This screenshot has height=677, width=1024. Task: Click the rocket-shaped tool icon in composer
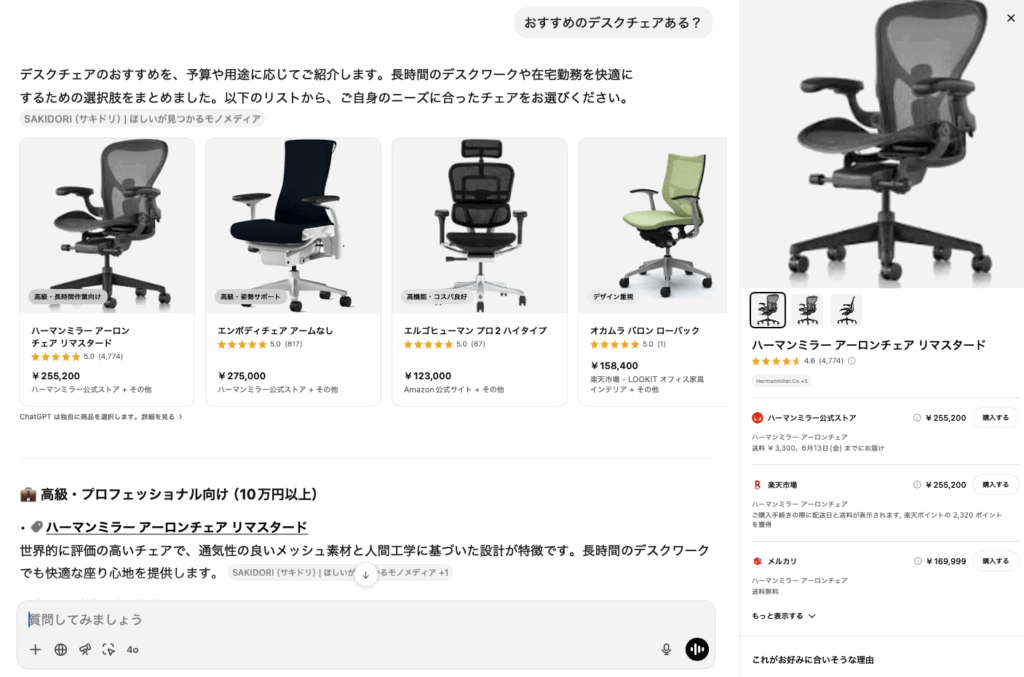point(85,650)
